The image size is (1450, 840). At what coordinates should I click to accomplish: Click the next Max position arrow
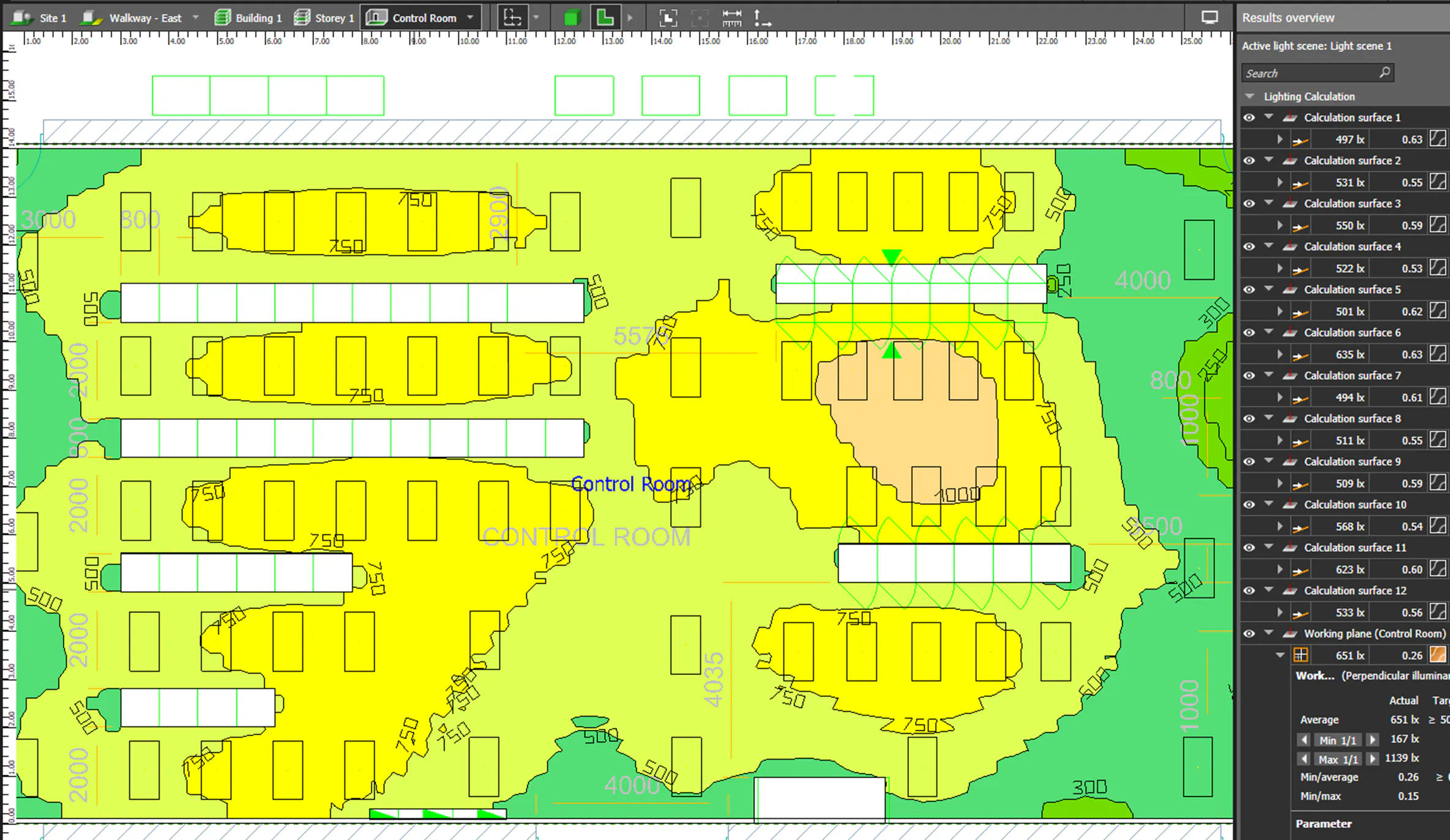1373,759
